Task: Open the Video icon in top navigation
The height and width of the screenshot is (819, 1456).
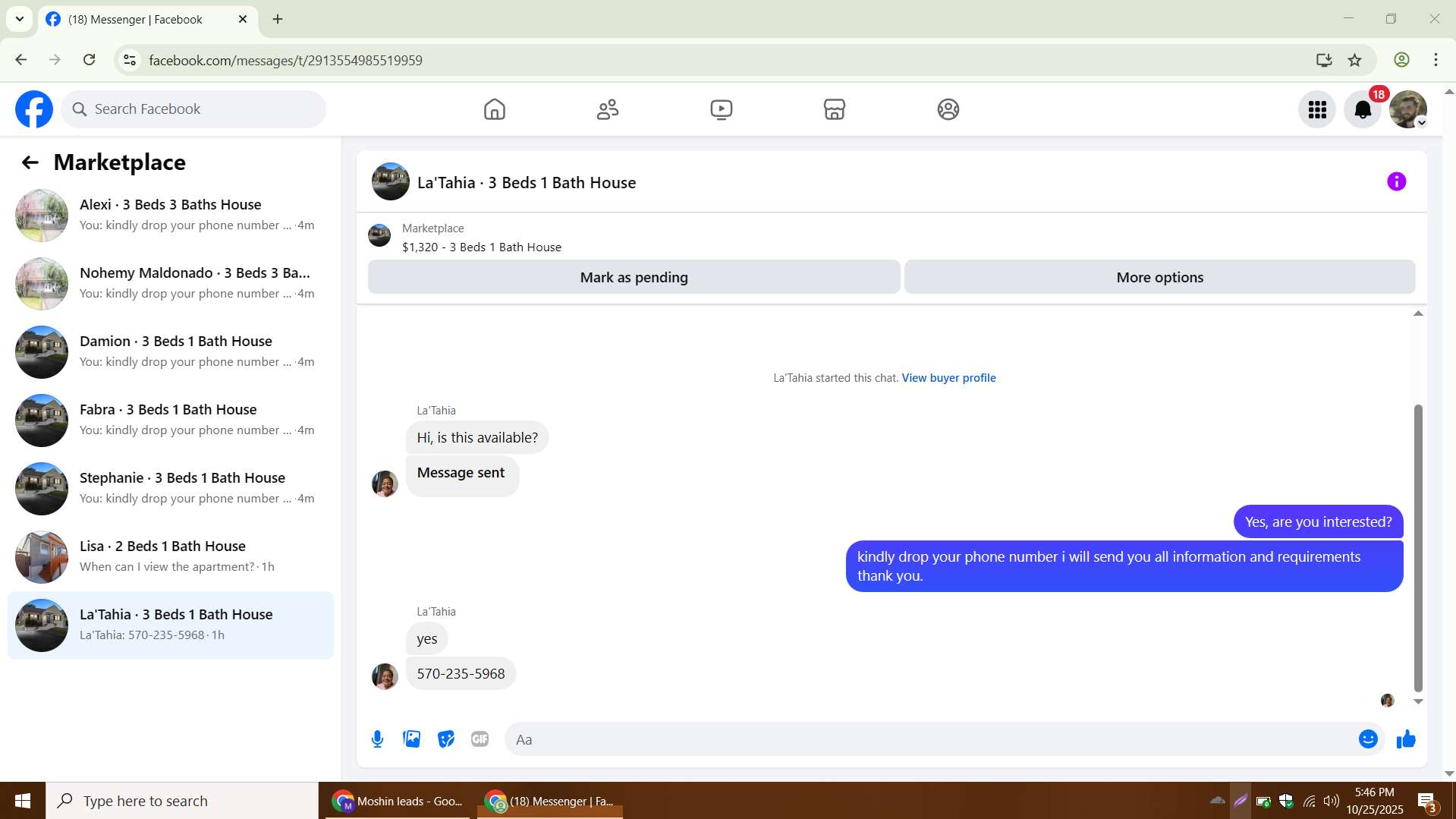Action: click(x=721, y=109)
